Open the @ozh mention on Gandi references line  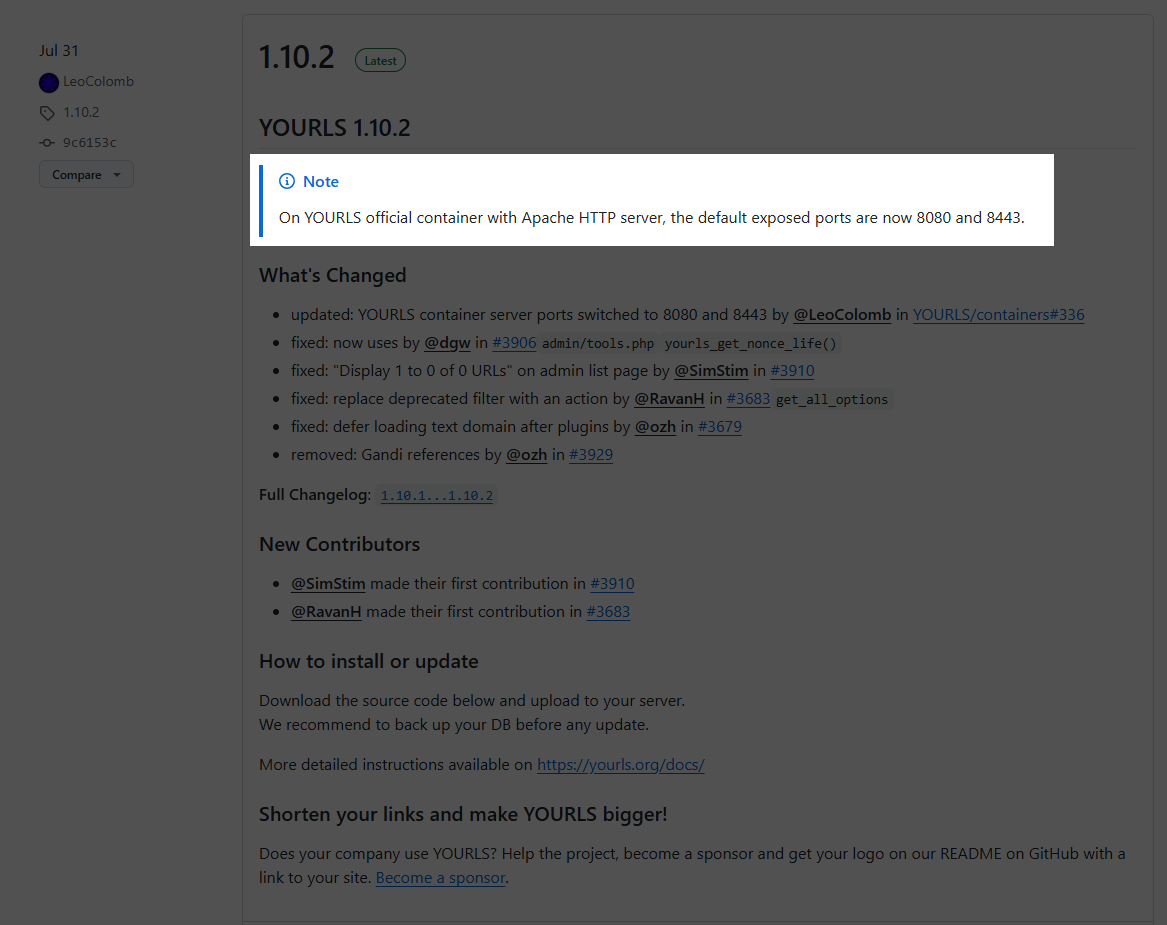pyautogui.click(x=526, y=455)
